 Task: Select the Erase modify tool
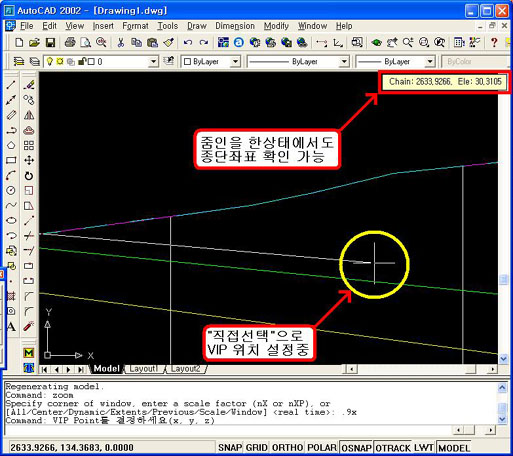tap(29, 85)
